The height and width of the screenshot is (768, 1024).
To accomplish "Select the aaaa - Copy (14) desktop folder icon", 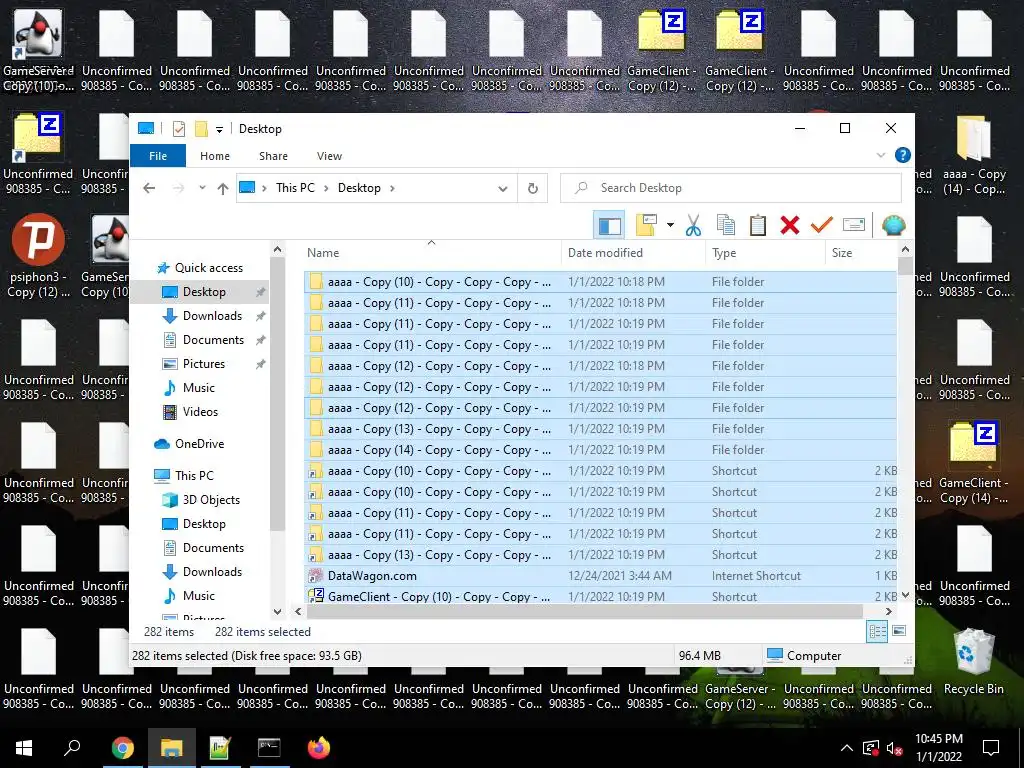I will point(974,155).
